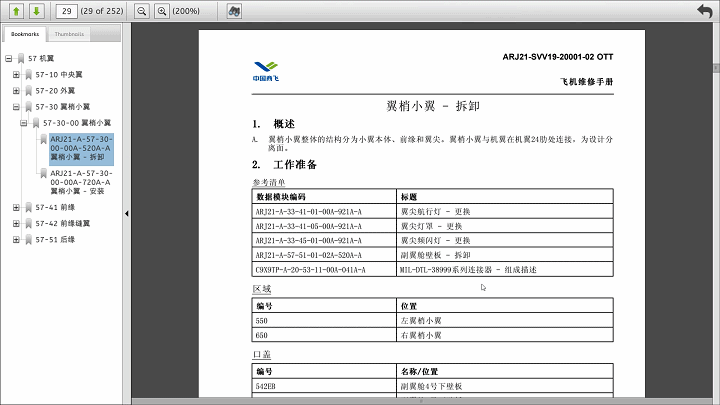Switch to the Thumbnails tab
720x405 pixels.
(x=68, y=34)
